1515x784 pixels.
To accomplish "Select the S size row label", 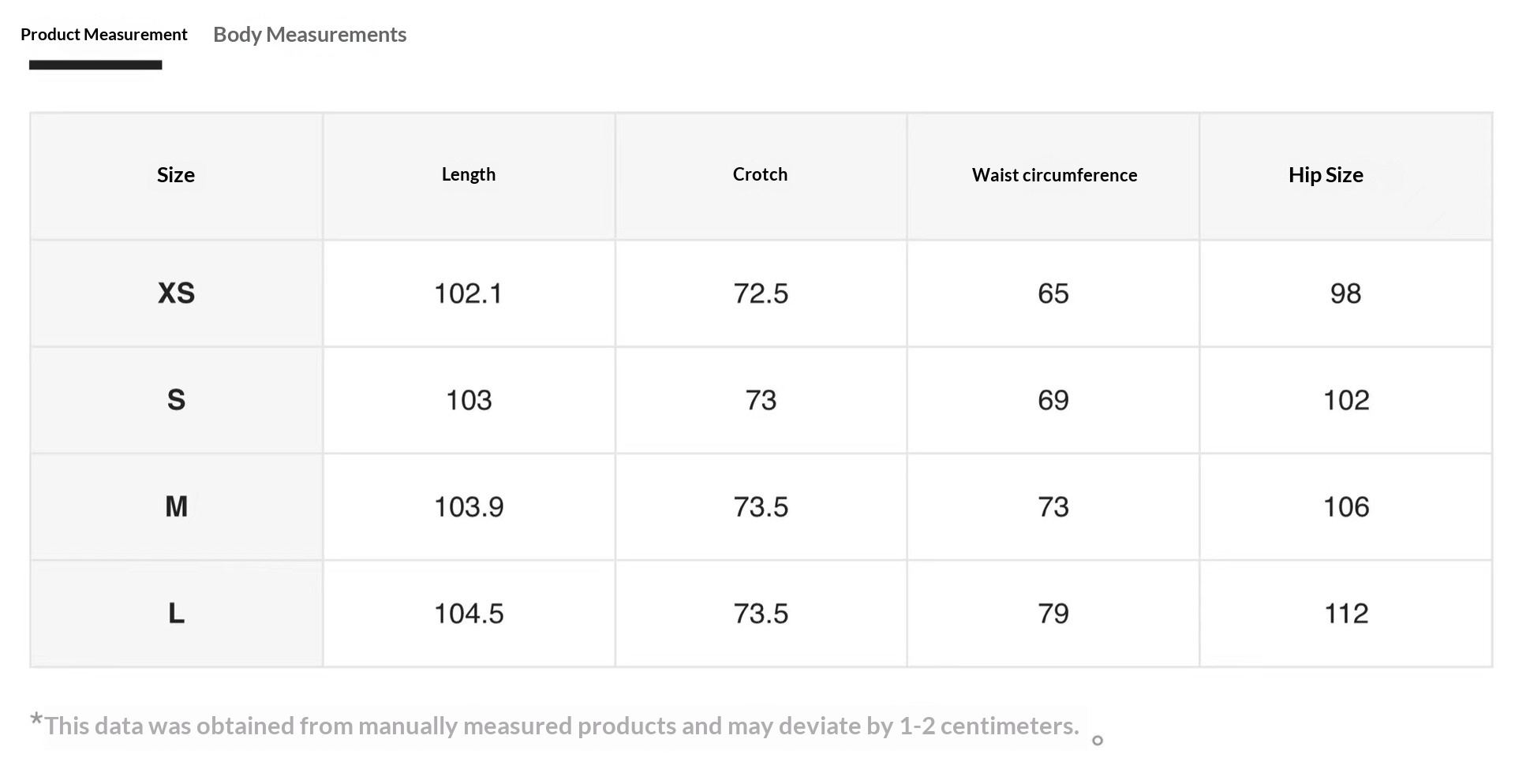I will (176, 400).
